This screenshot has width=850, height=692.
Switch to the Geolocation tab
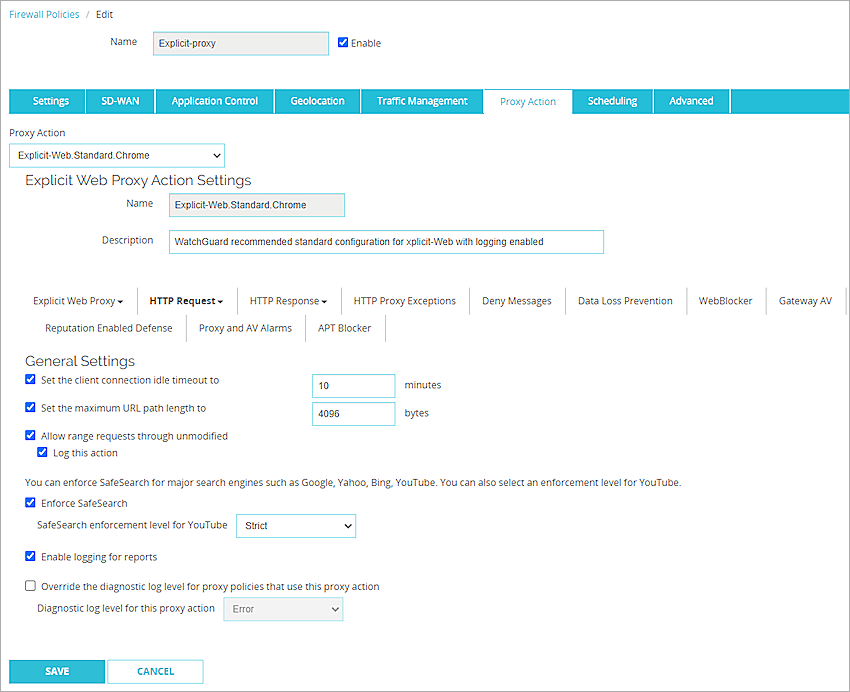point(319,101)
